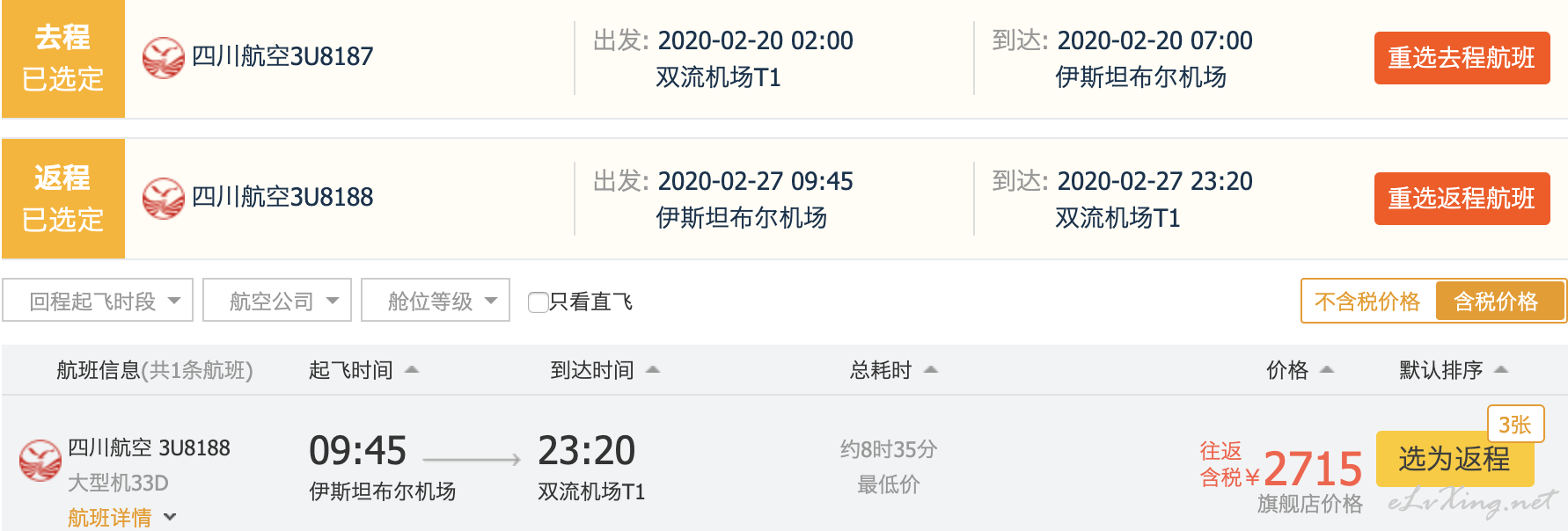1568x531 pixels.
Task: Sort by departure time arrow
Action: pyautogui.click(x=411, y=370)
